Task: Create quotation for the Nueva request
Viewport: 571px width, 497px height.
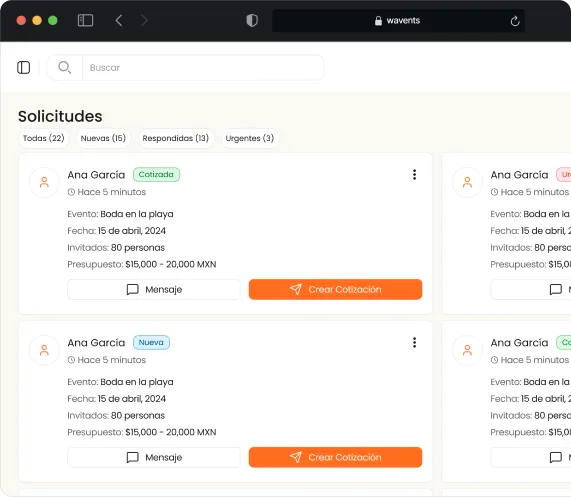Action: pyautogui.click(x=335, y=457)
